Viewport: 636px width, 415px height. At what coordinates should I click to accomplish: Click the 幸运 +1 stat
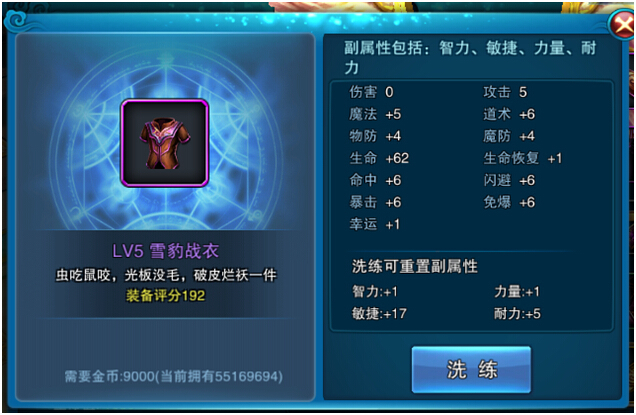point(375,224)
